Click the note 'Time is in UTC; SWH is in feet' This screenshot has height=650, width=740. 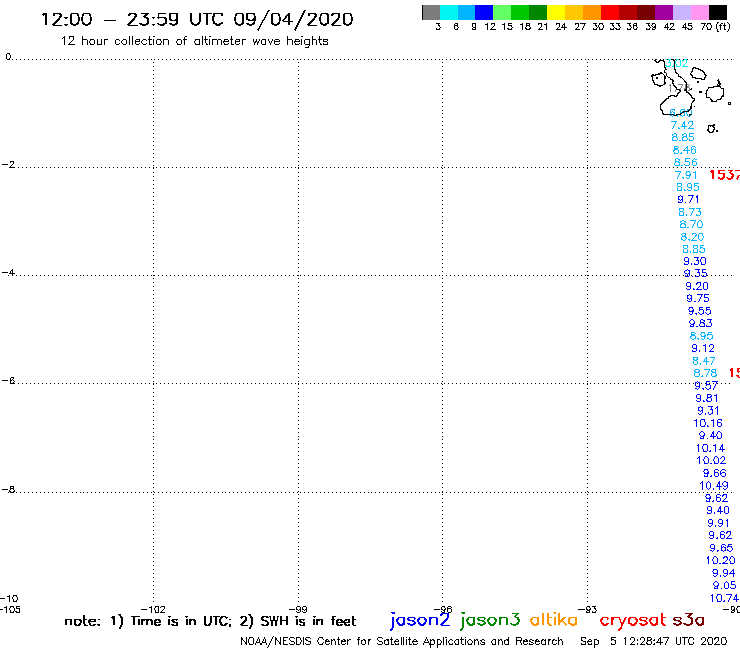pyautogui.click(x=210, y=621)
